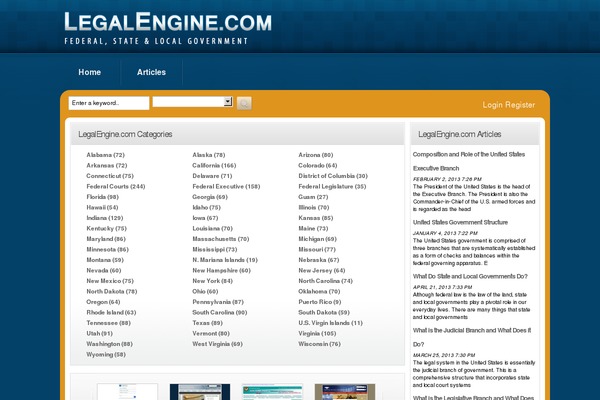This screenshot has width=600, height=400.
Task: Open Federal Executive (158) category
Action: [226, 186]
